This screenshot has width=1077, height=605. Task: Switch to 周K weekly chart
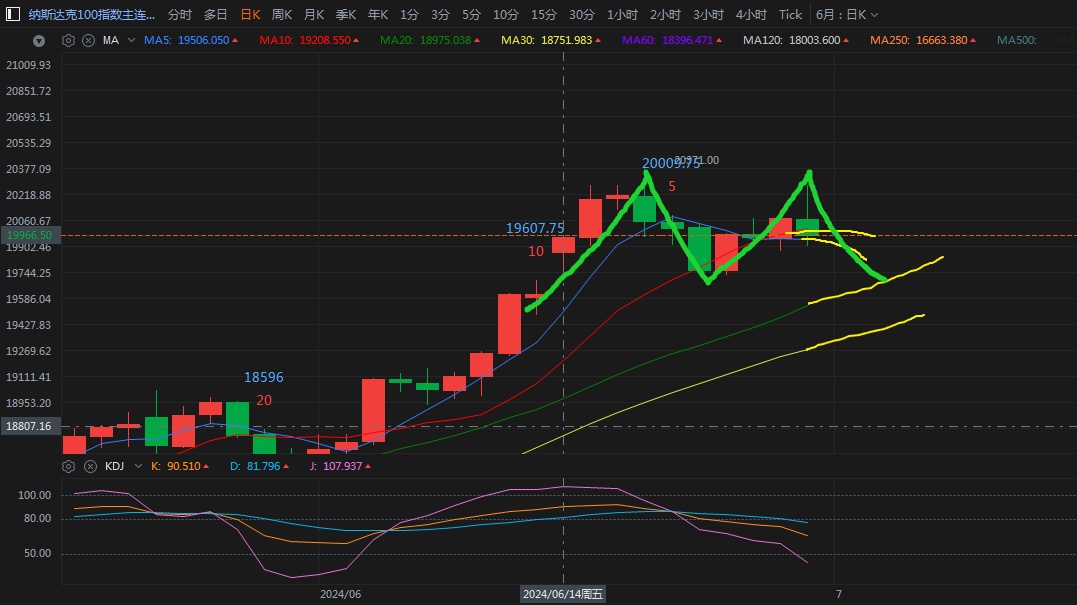[282, 15]
